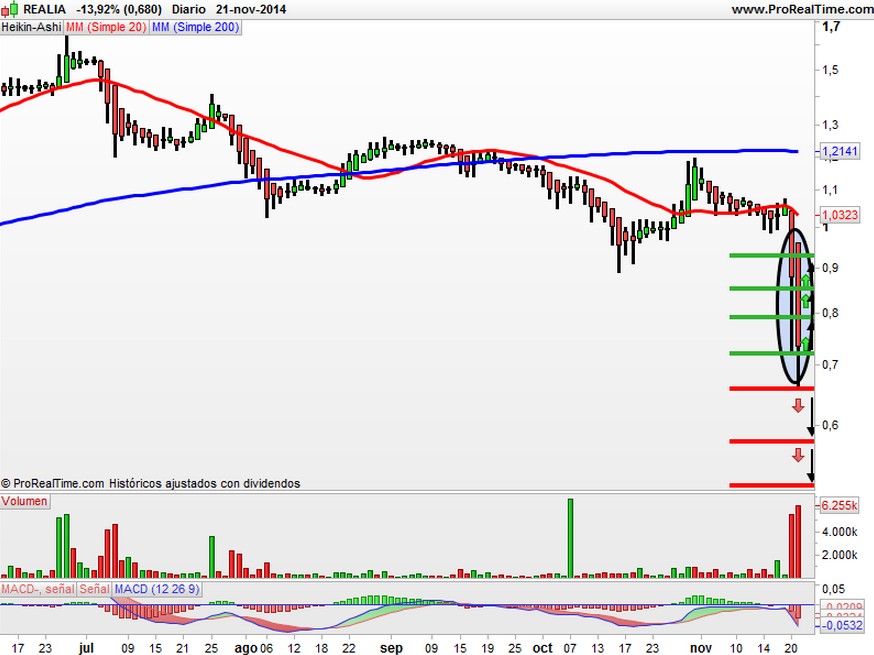The height and width of the screenshot is (655, 874).
Task: Click the 0,8 price axis label
Action: click(830, 313)
